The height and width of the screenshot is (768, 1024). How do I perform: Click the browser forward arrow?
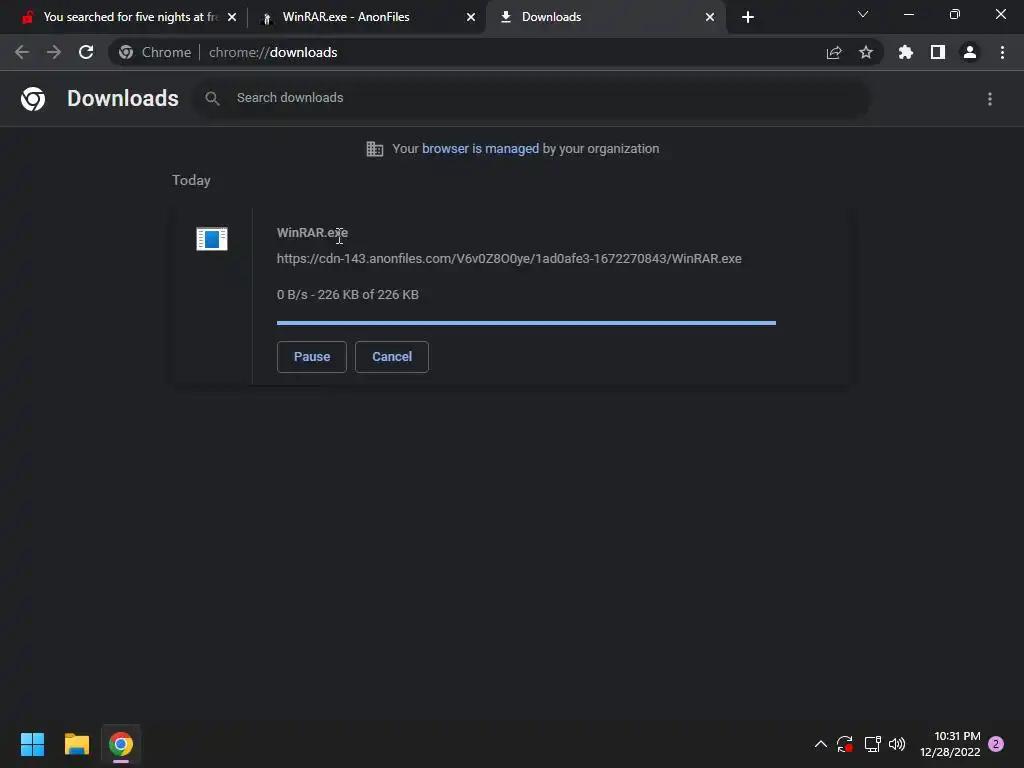pos(54,52)
